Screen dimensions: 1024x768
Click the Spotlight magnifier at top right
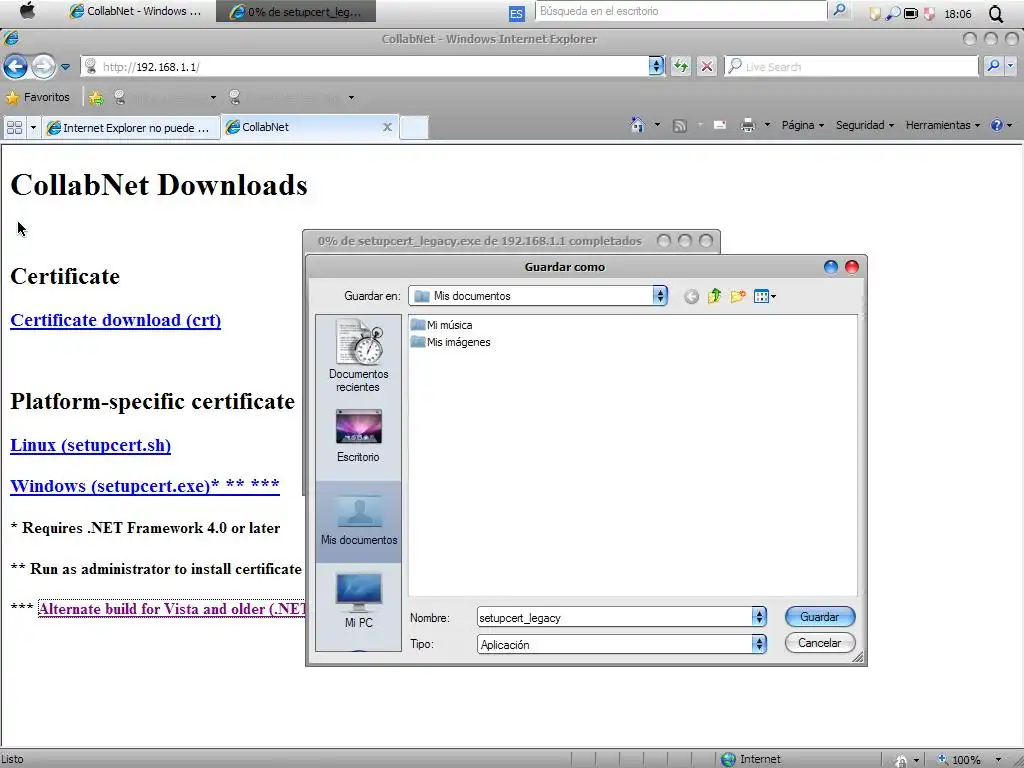point(996,13)
